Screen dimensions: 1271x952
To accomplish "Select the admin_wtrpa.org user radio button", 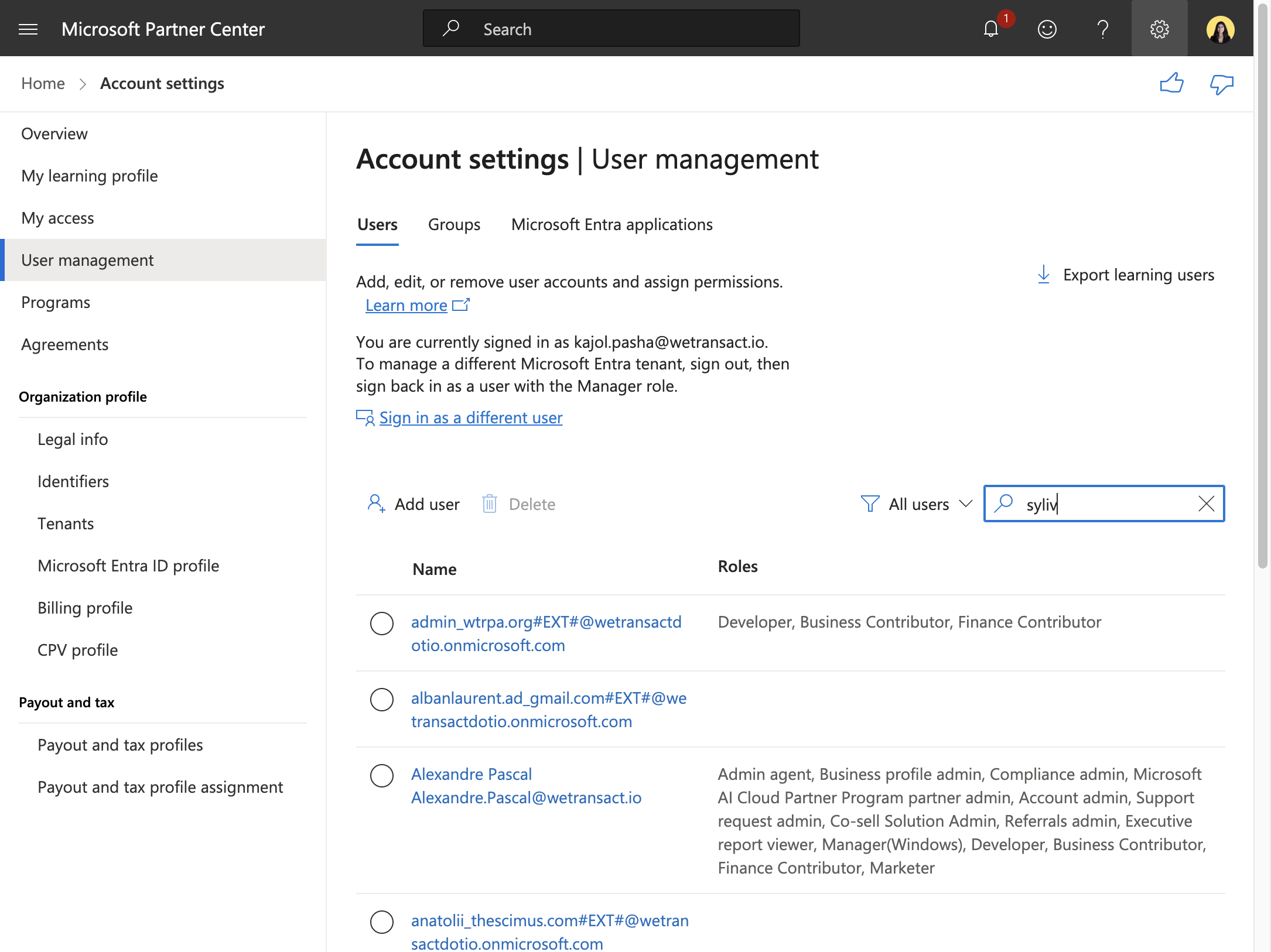I will point(381,623).
